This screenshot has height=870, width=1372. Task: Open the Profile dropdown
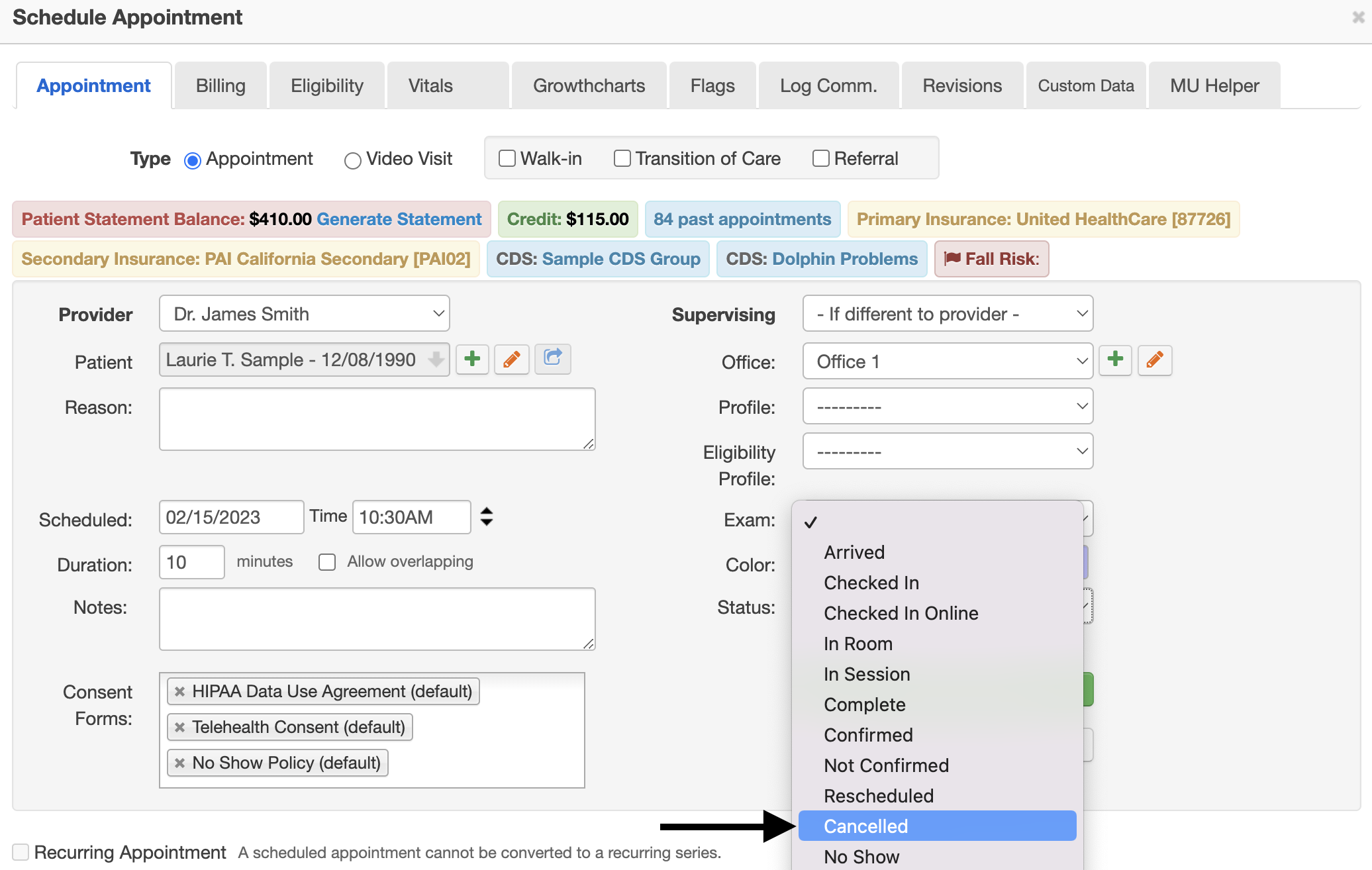pyautogui.click(x=948, y=406)
